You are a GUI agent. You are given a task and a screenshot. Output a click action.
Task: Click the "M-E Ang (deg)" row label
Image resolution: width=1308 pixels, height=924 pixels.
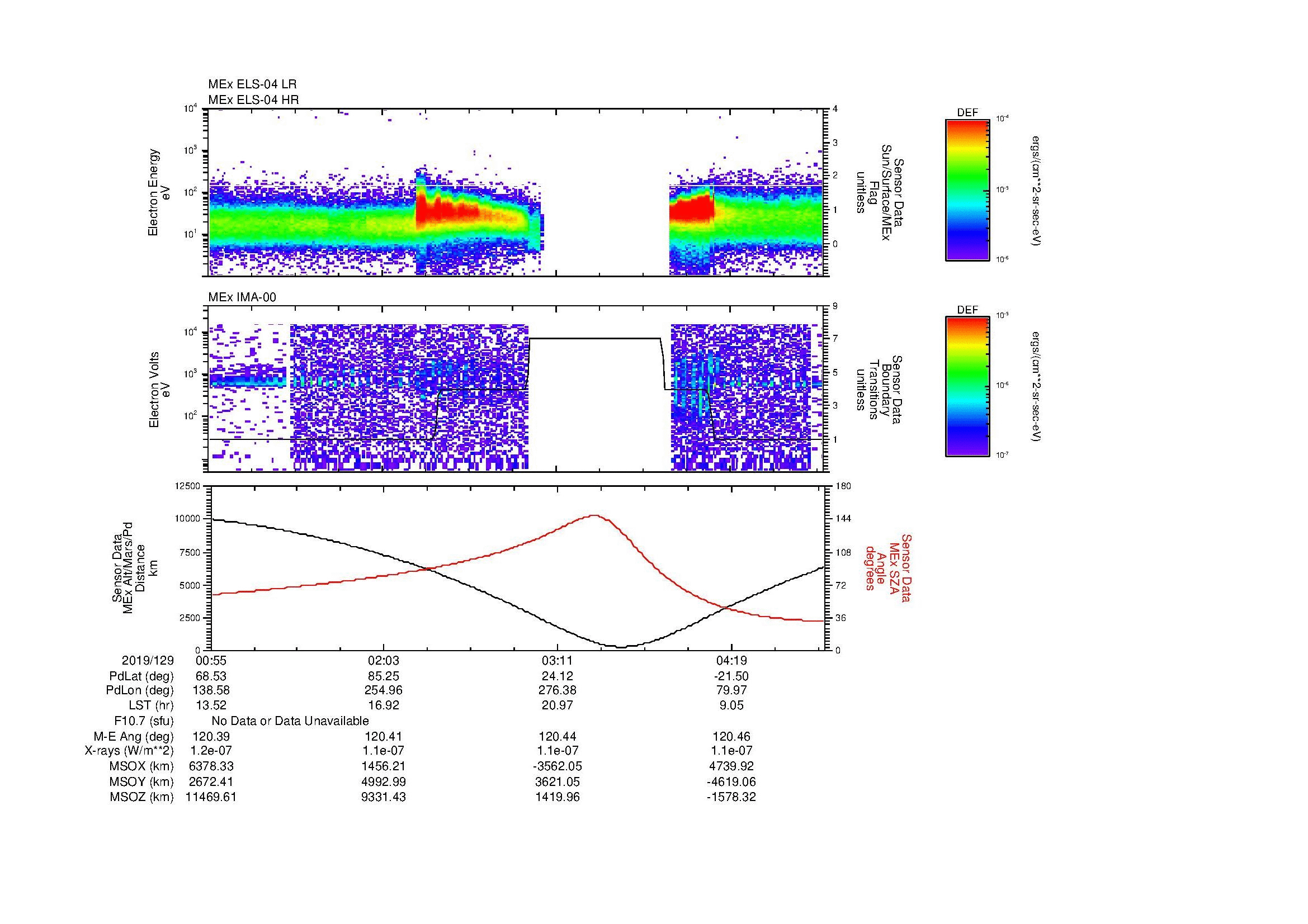tap(134, 737)
